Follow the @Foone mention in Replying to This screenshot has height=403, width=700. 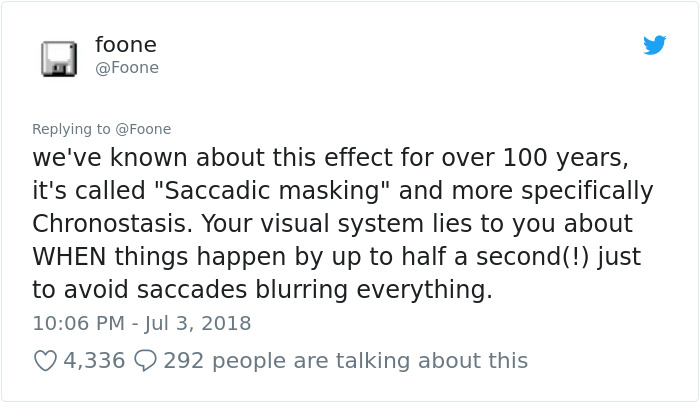point(143,129)
